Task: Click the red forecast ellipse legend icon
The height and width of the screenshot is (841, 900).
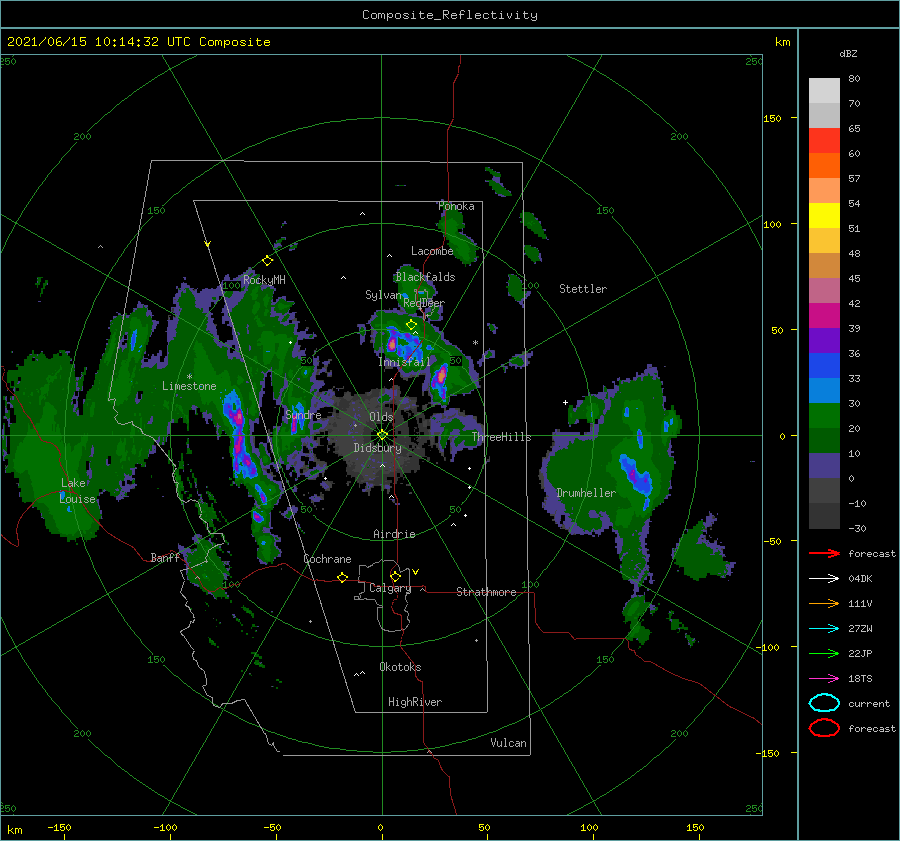Action: [x=824, y=728]
